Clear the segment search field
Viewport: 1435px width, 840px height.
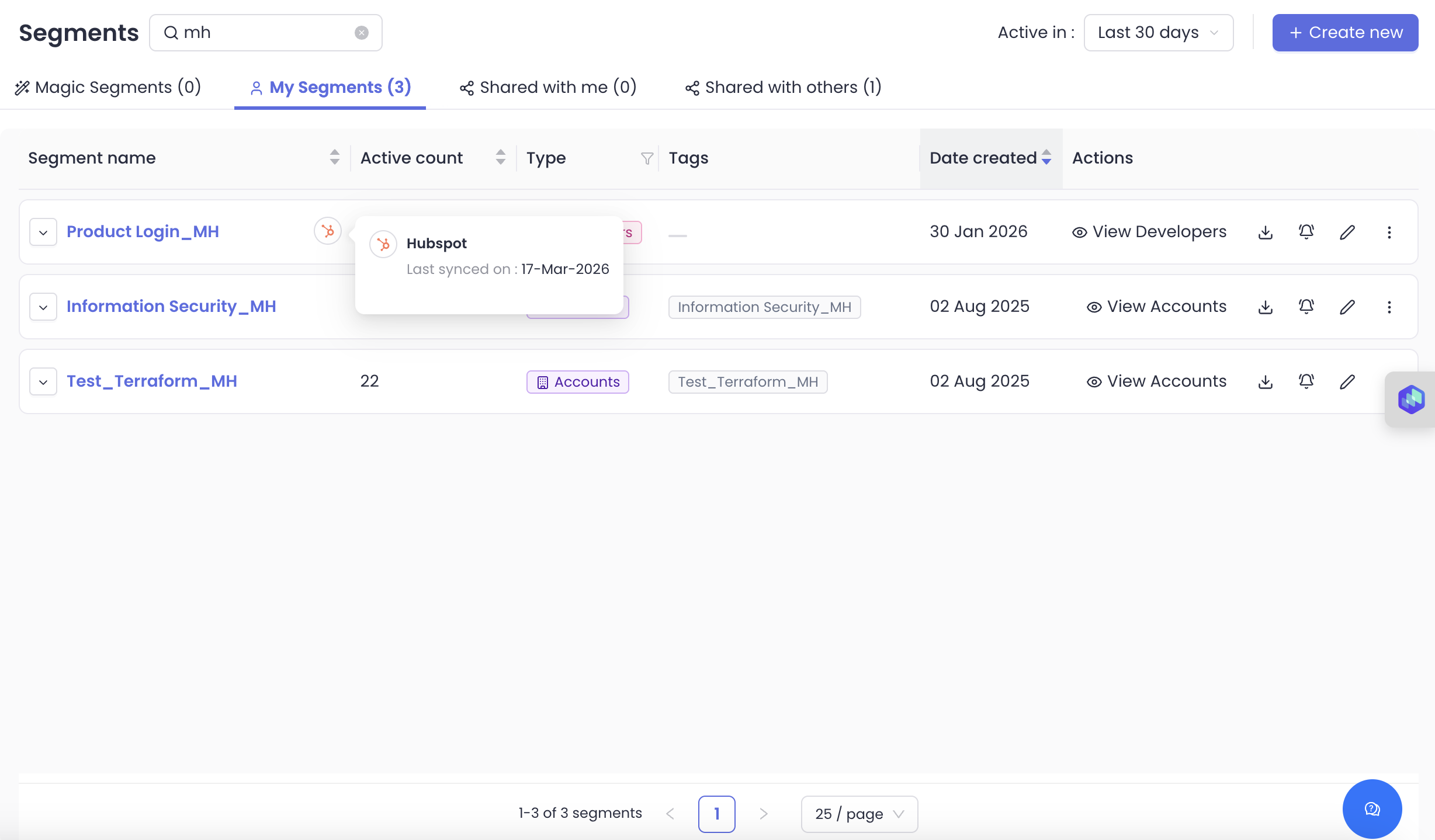tap(362, 33)
